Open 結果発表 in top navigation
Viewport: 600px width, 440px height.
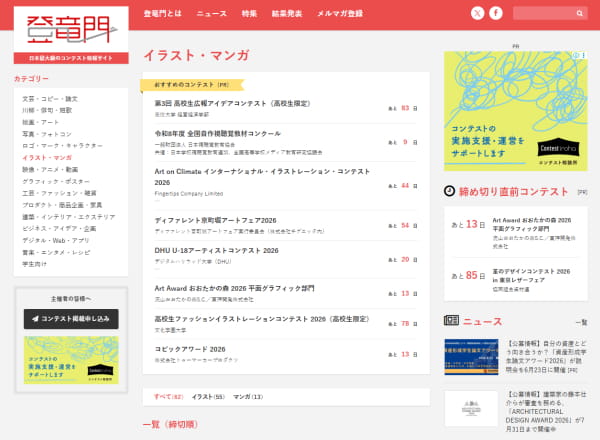(x=287, y=14)
